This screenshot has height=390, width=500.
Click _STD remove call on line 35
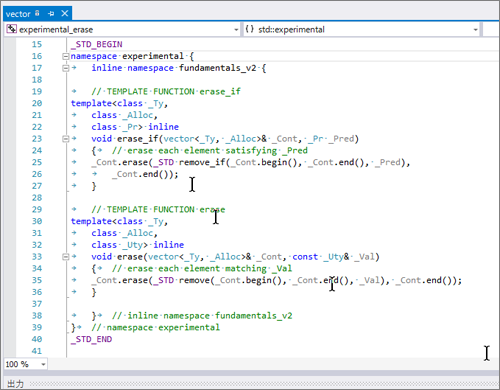coord(181,280)
